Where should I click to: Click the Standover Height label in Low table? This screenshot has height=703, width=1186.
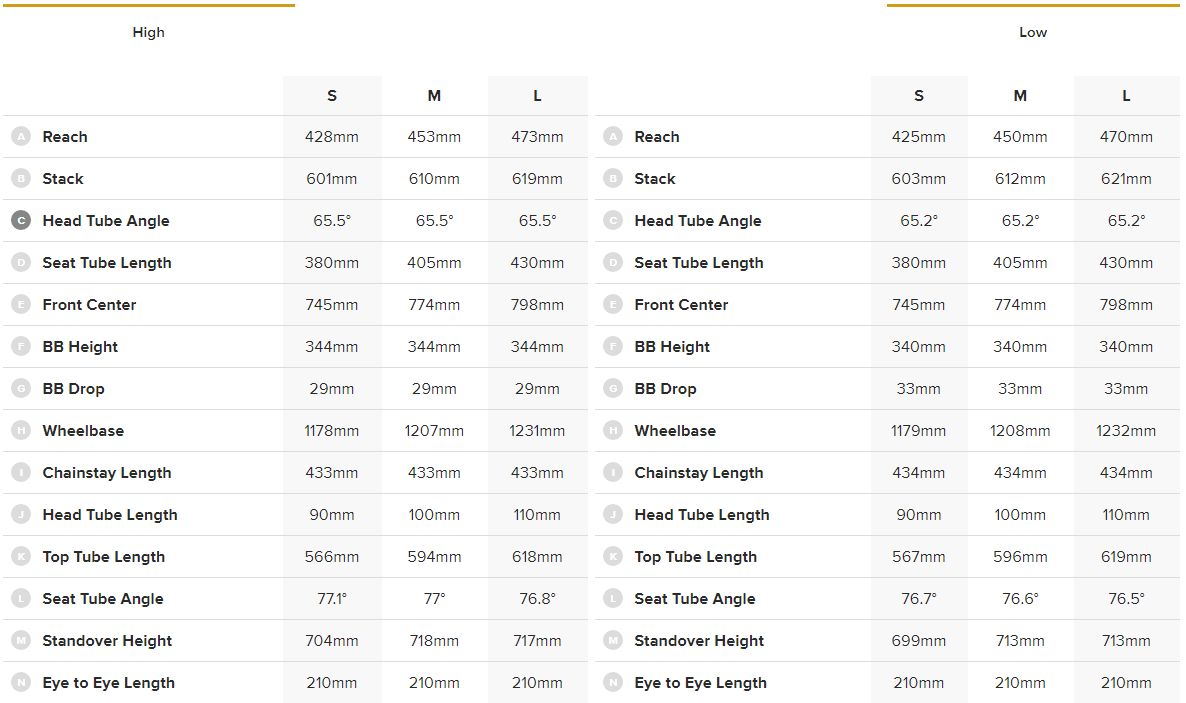click(x=698, y=641)
